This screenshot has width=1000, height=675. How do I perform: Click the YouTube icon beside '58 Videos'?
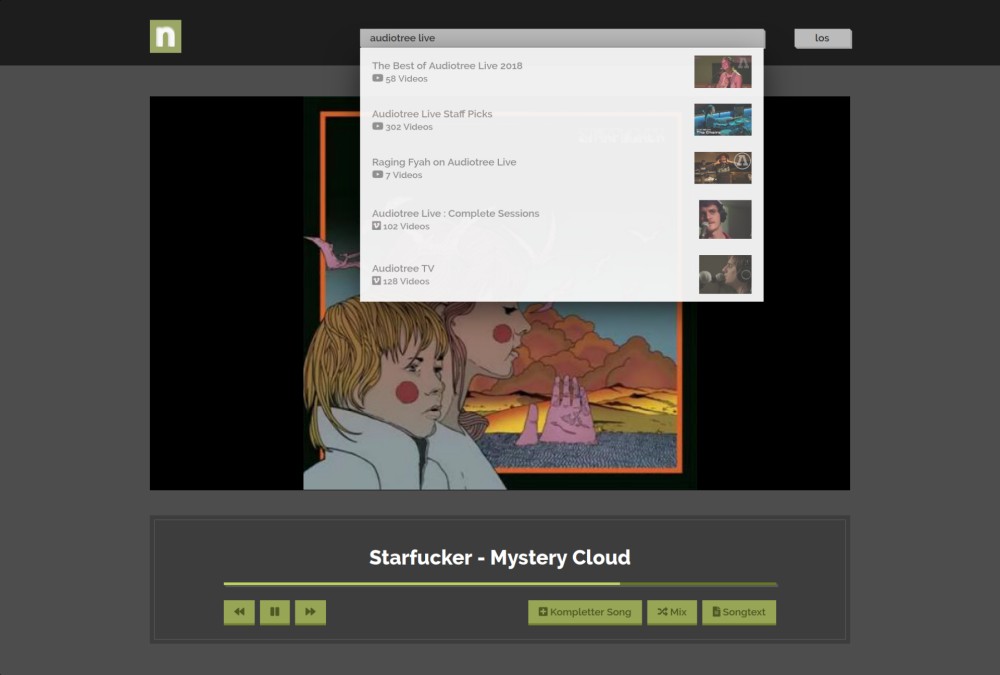376,78
